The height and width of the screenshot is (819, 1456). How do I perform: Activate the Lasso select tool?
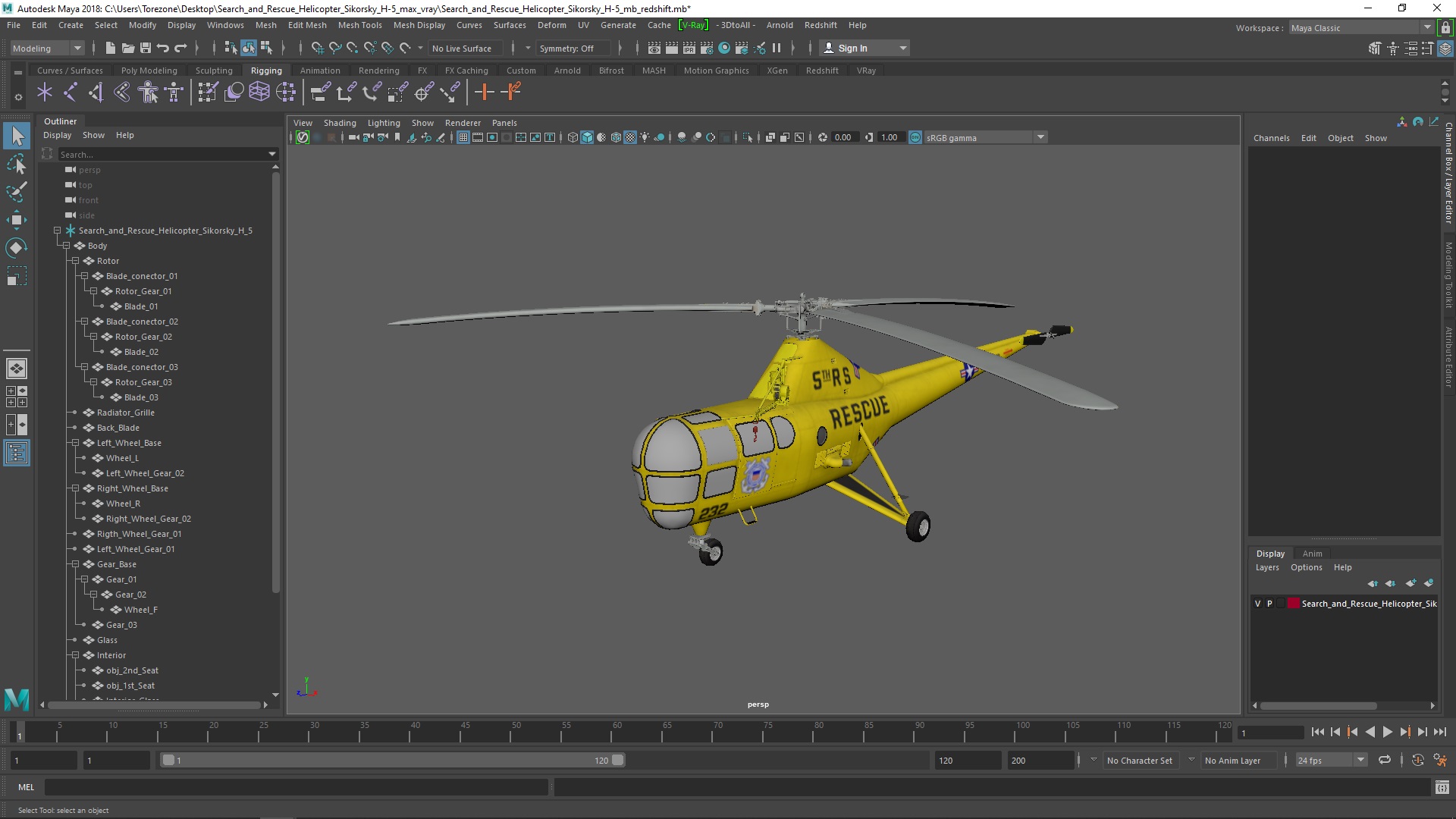(x=16, y=164)
